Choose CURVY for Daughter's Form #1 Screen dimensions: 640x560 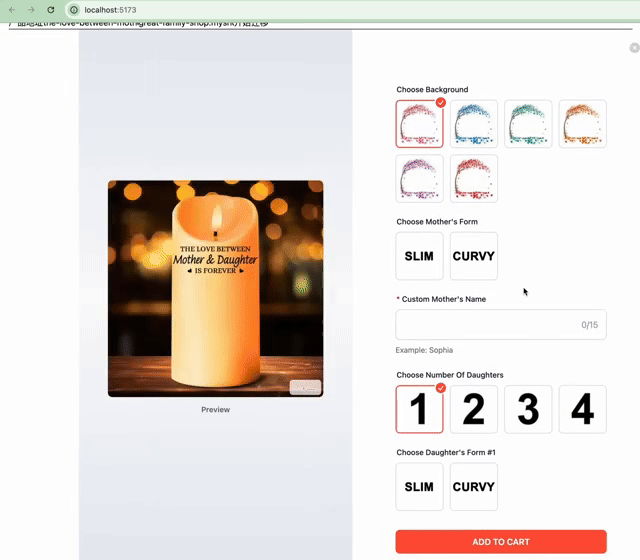coord(473,487)
